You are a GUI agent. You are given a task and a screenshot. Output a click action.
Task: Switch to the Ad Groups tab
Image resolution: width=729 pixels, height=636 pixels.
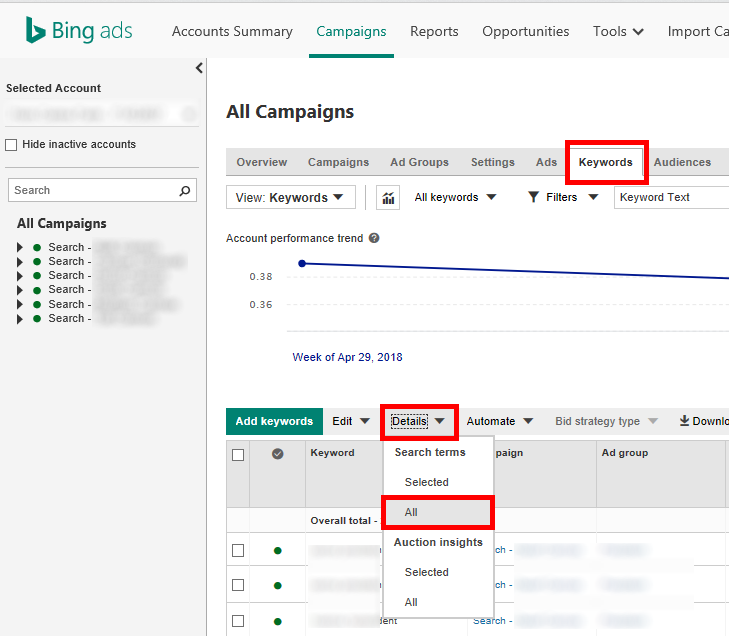pos(419,162)
